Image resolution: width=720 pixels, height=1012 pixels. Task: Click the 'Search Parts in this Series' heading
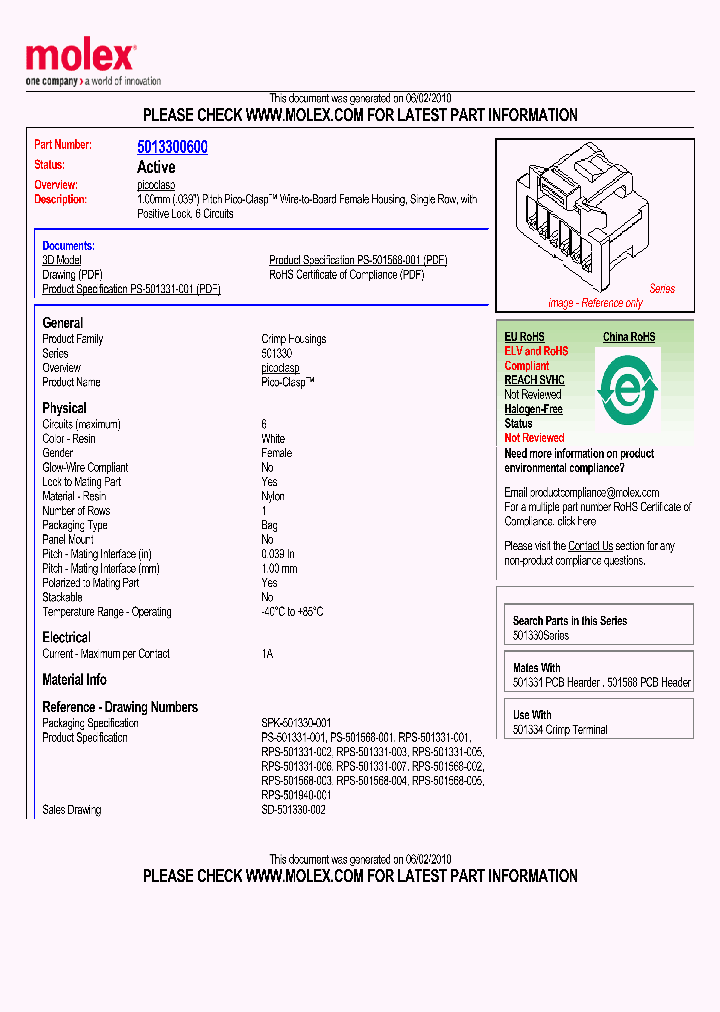click(570, 621)
